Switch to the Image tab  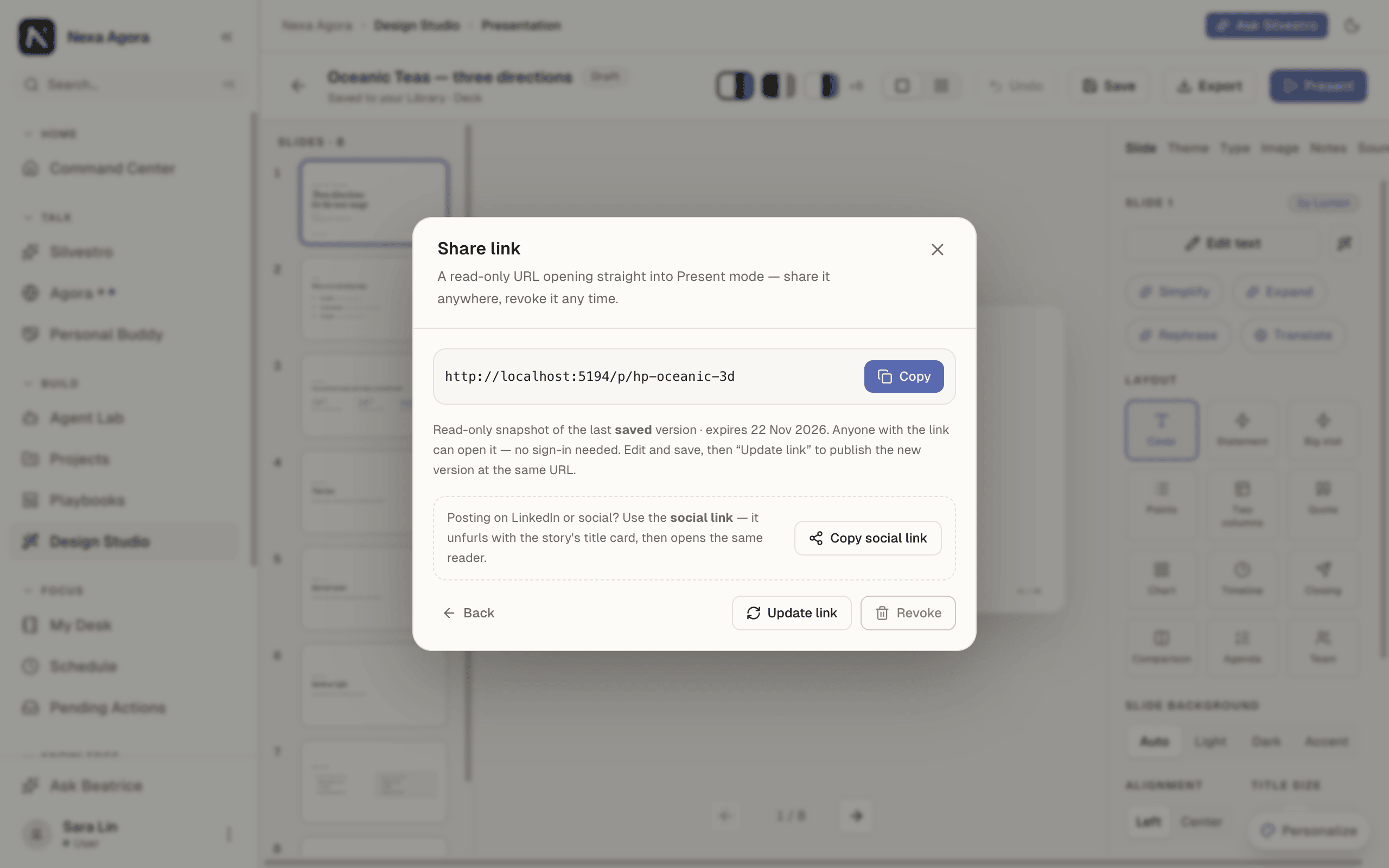1279,148
